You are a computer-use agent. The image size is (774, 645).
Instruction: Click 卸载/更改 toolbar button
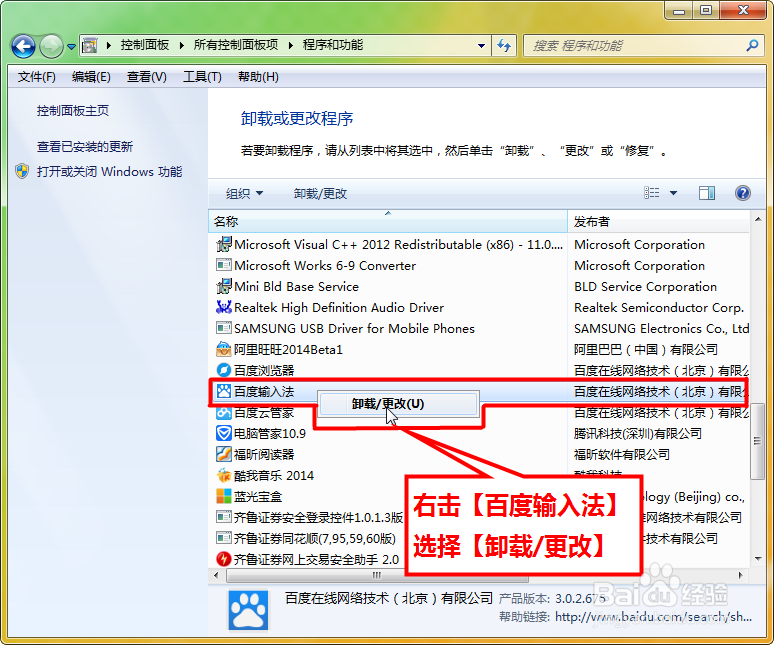pyautogui.click(x=320, y=193)
